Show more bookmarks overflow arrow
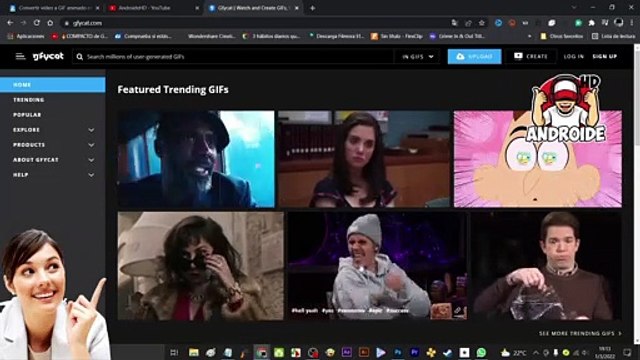This screenshot has width=640, height=360. (529, 36)
